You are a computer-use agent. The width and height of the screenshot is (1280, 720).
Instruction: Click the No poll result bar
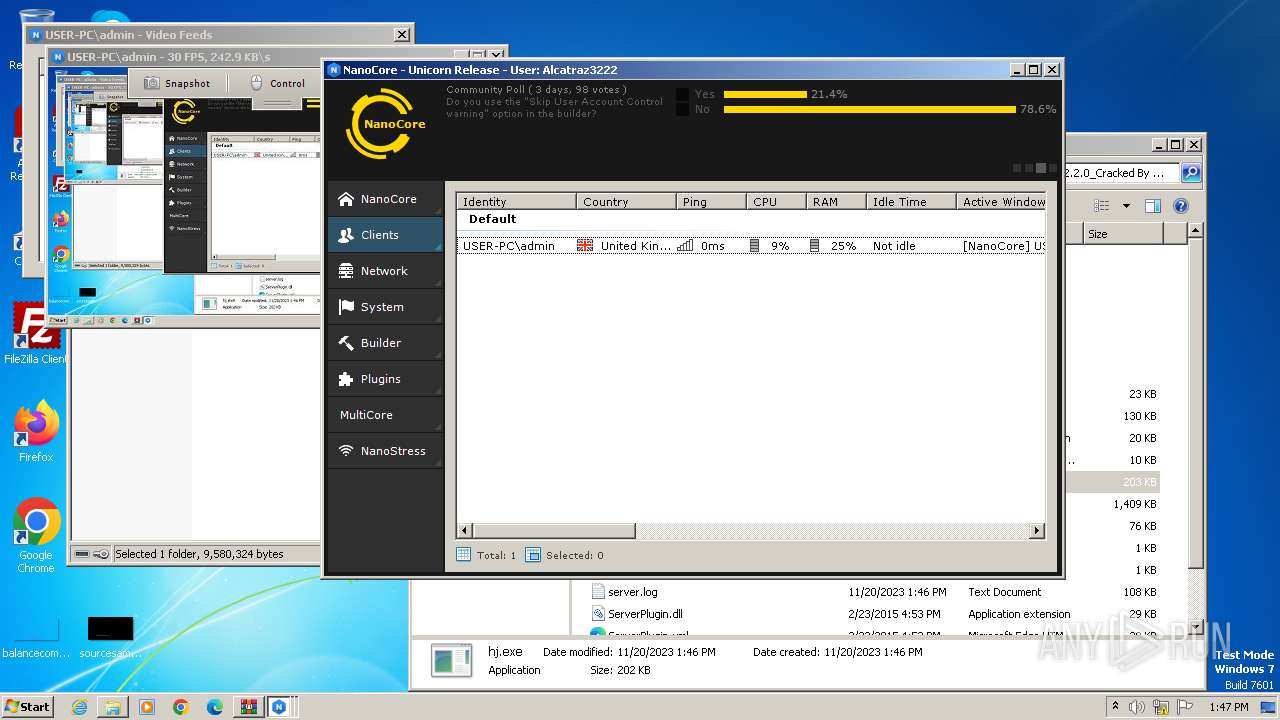pyautogui.click(x=870, y=109)
